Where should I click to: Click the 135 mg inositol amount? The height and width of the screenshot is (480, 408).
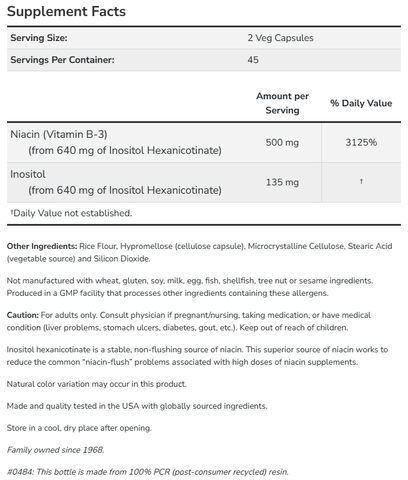[282, 182]
